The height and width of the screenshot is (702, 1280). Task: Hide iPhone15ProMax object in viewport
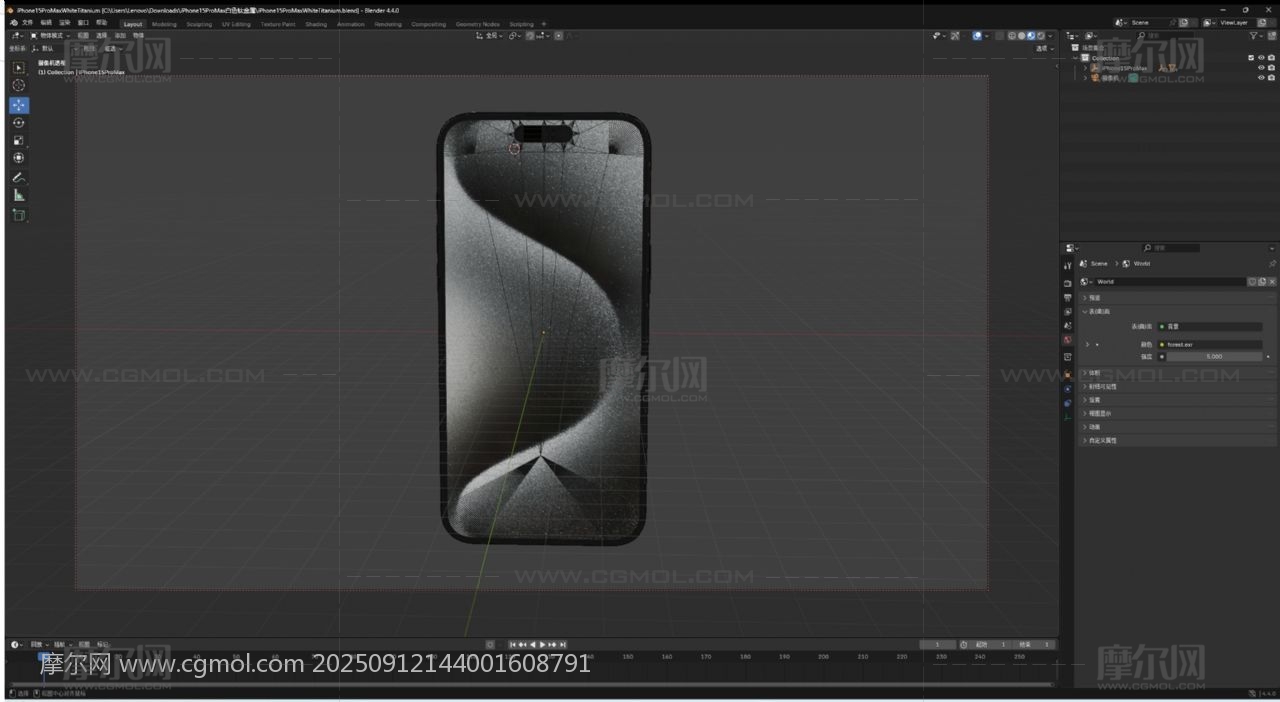click(x=1261, y=68)
